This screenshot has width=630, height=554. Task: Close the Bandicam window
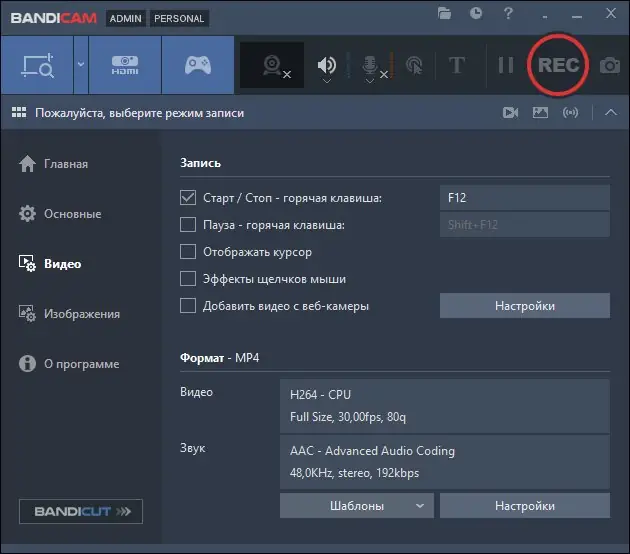click(x=611, y=13)
